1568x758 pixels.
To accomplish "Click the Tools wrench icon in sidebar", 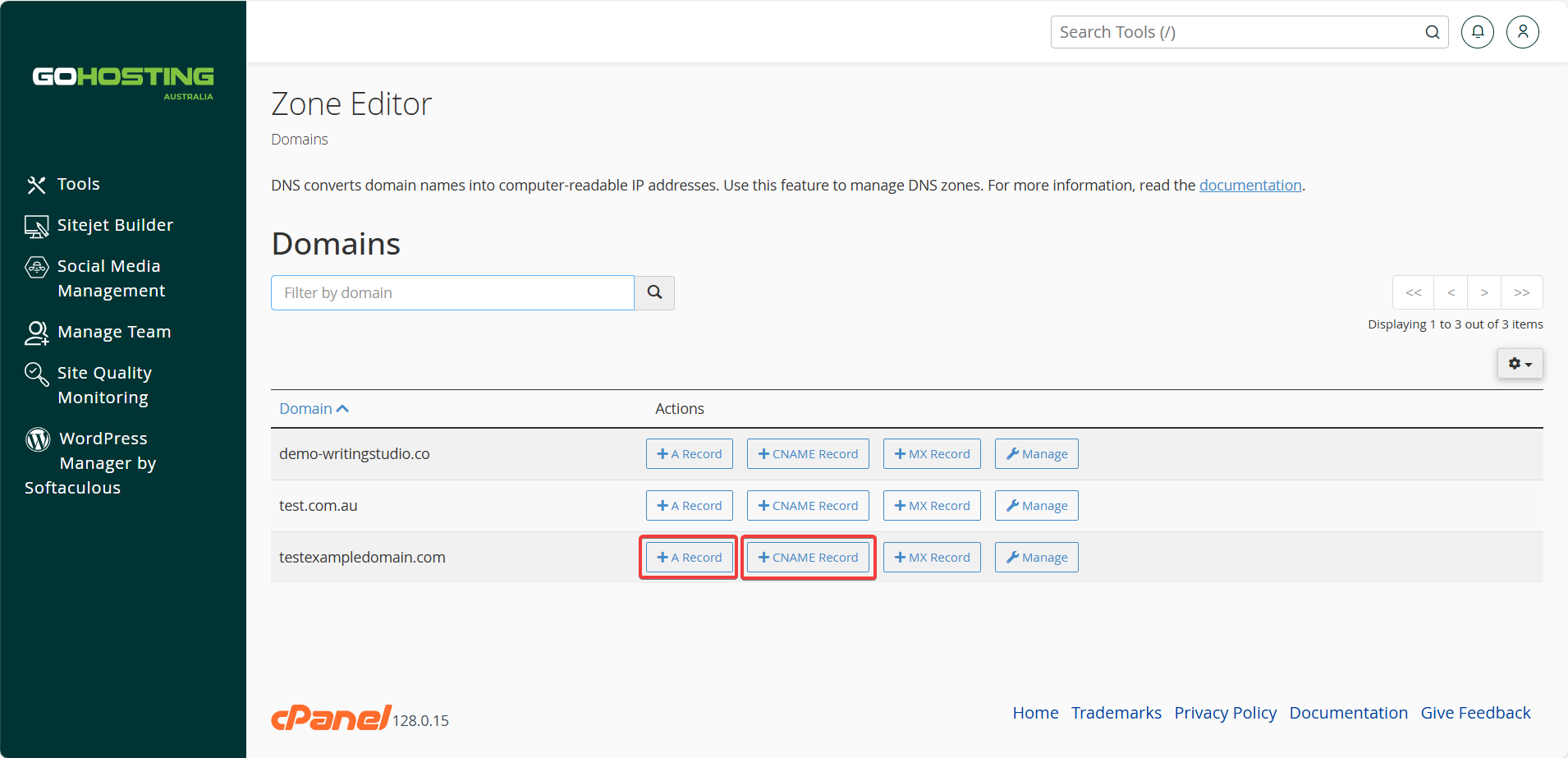I will (36, 185).
